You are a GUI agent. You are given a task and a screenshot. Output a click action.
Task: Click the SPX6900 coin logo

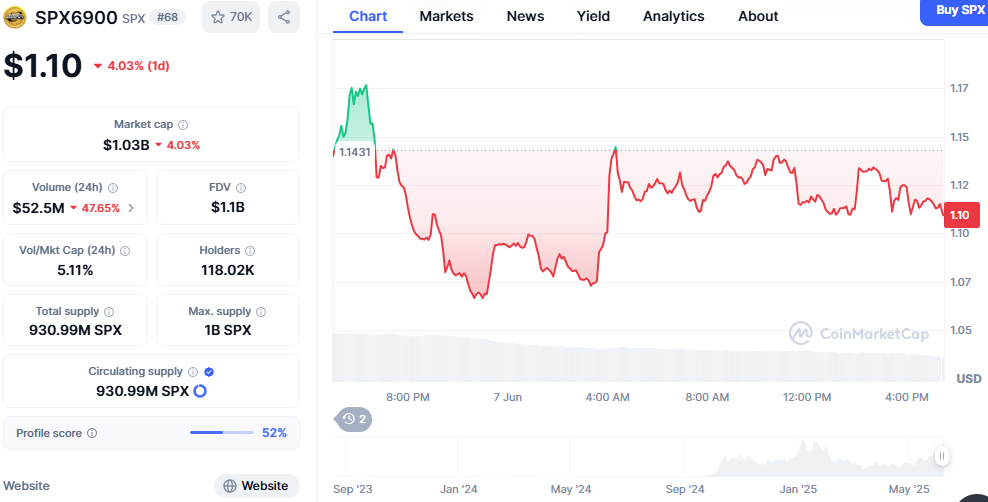tap(14, 17)
